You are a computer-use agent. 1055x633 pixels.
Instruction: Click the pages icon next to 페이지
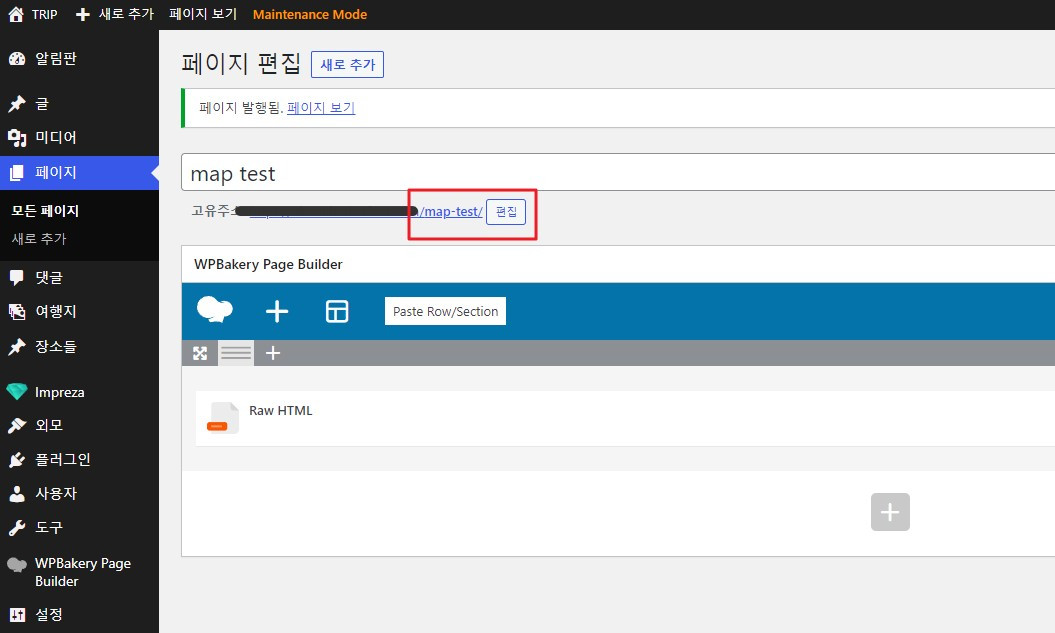coord(17,173)
